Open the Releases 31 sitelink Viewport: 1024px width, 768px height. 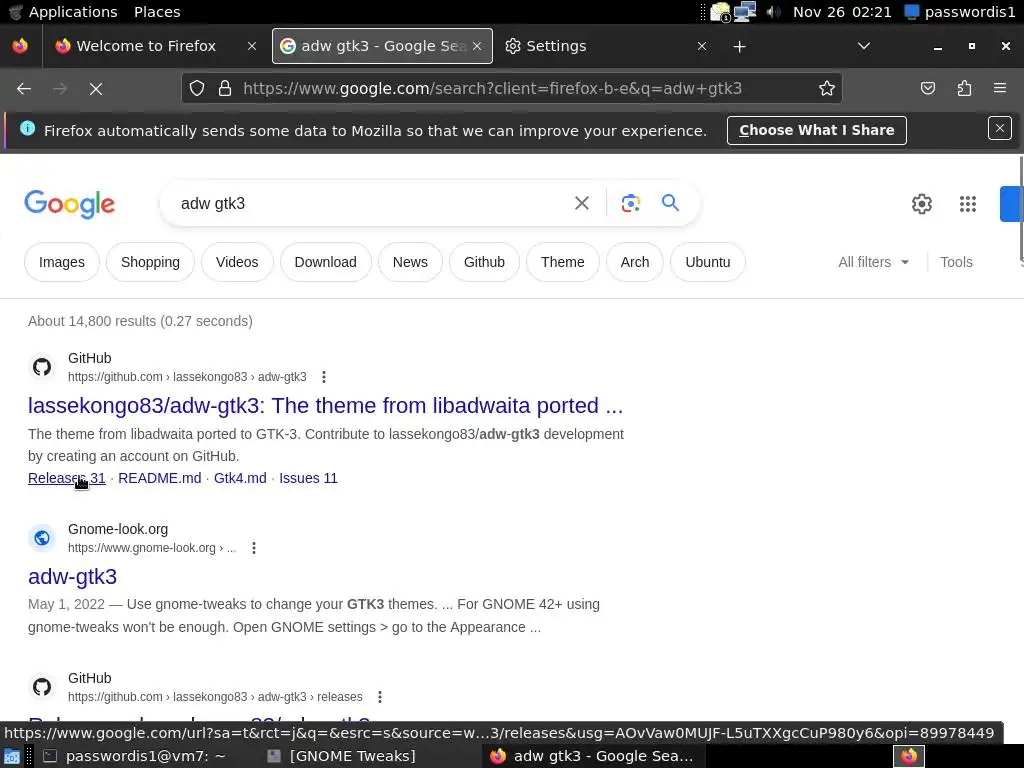click(x=67, y=478)
